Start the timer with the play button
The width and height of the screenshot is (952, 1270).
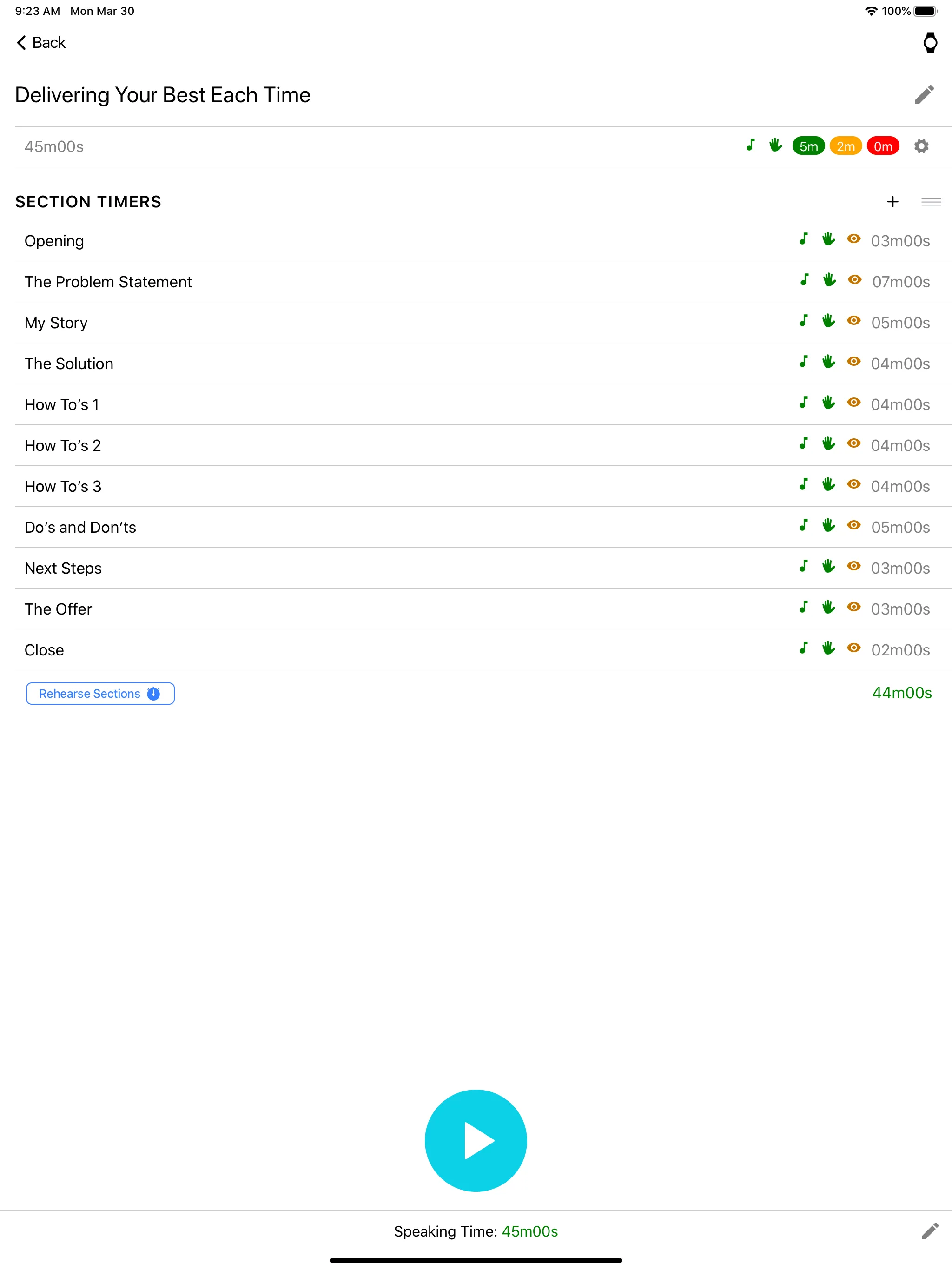[476, 1140]
